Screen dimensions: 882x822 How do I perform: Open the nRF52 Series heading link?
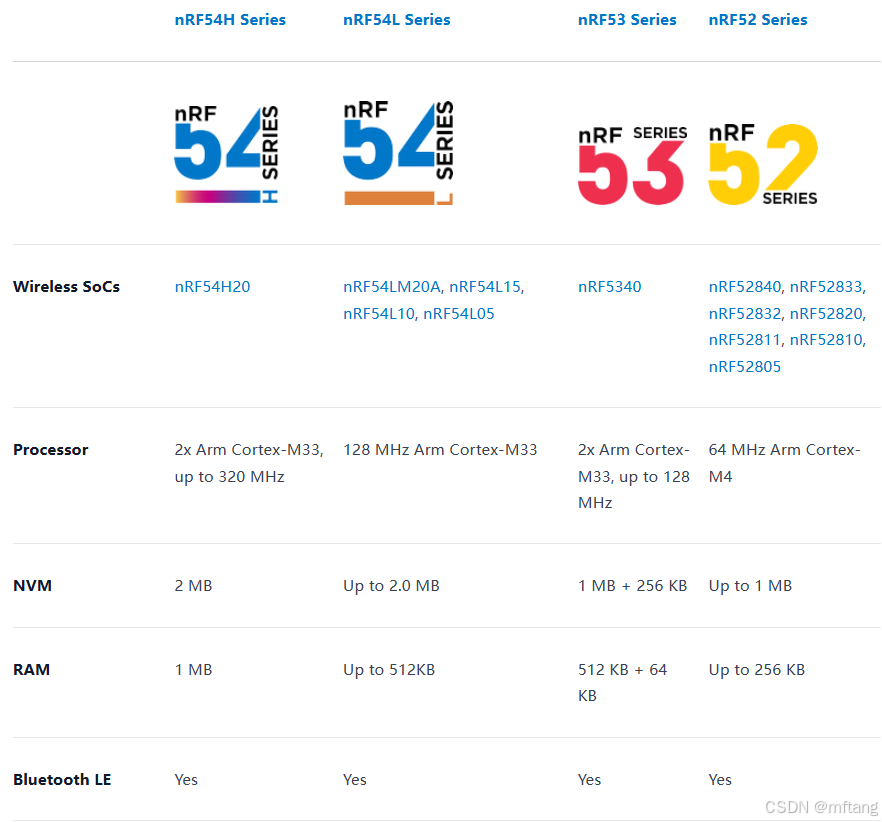click(x=758, y=20)
